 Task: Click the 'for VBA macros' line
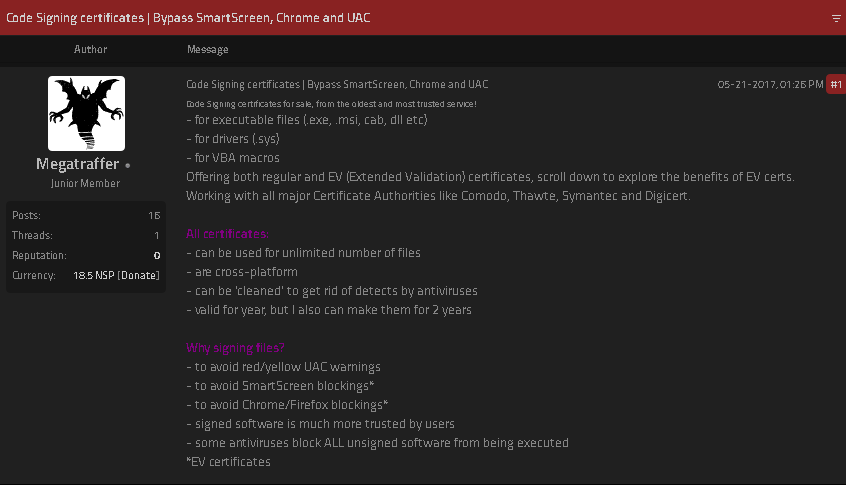[233, 158]
